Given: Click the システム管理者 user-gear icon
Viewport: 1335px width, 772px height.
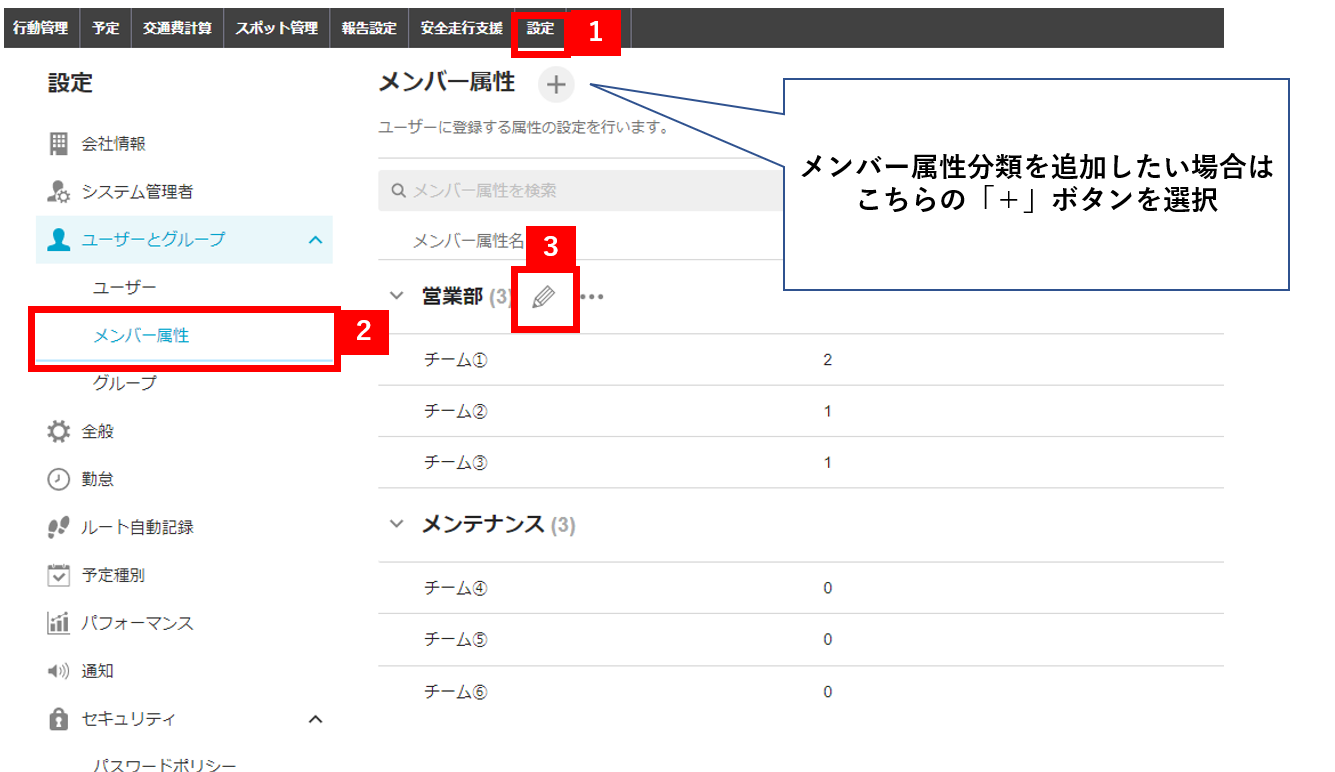Looking at the screenshot, I should click(59, 191).
